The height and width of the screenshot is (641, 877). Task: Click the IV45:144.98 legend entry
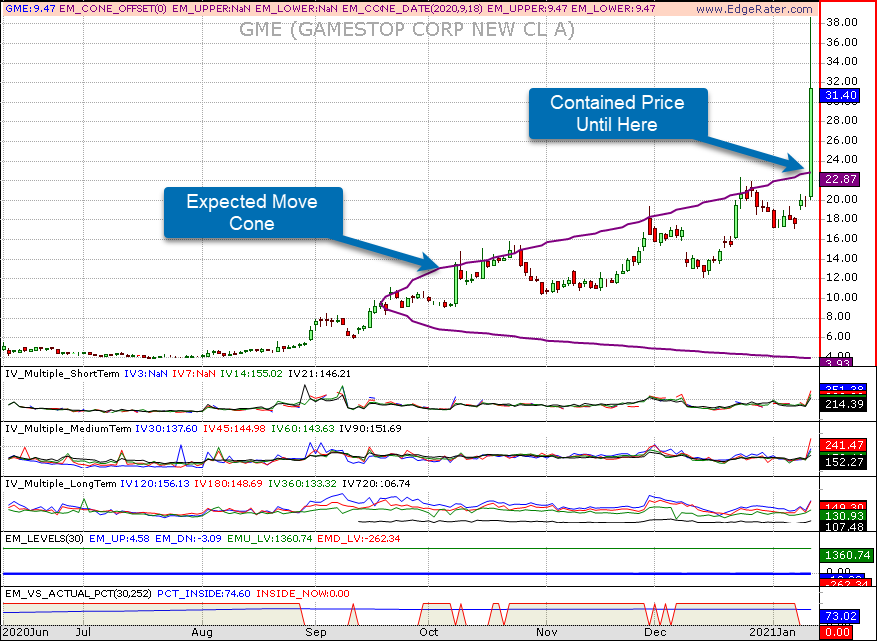pyautogui.click(x=234, y=429)
